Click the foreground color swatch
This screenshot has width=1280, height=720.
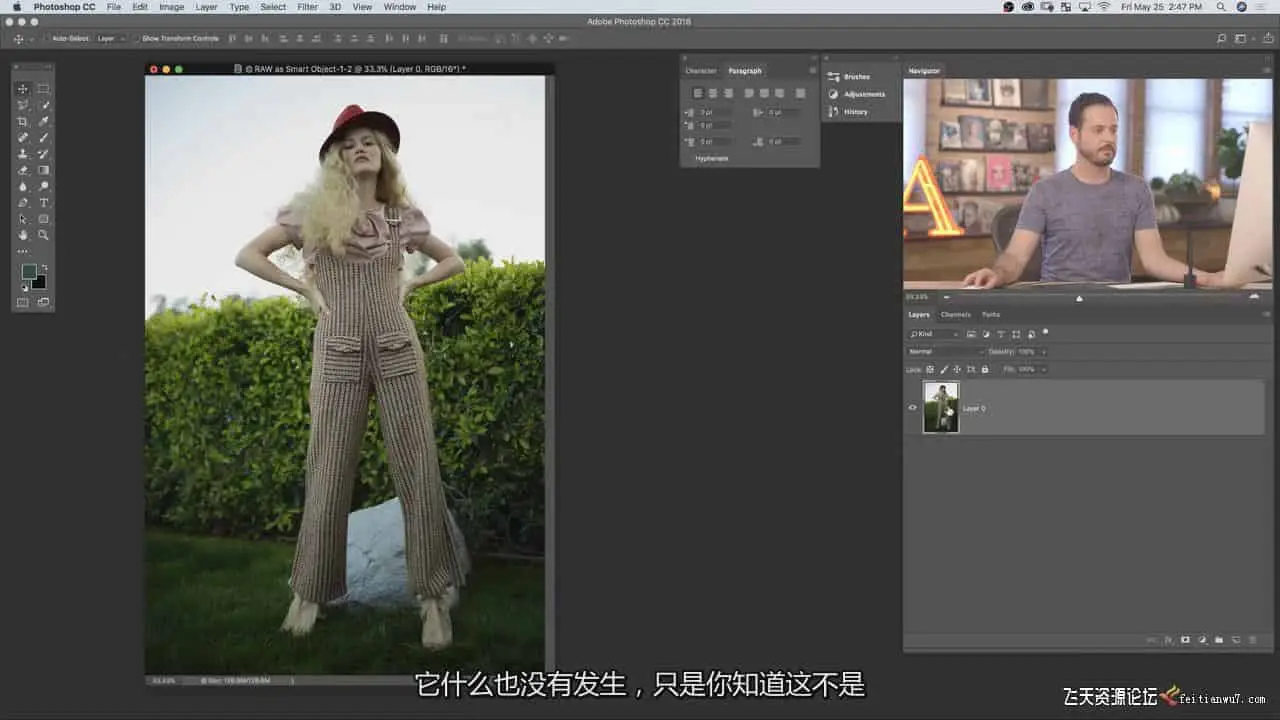(29, 272)
